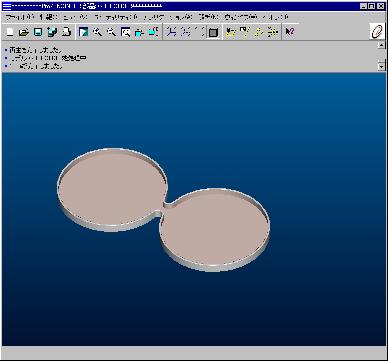This screenshot has height=361, width=388.
Task: Open the ビュー (View) menu
Action: (76, 17)
